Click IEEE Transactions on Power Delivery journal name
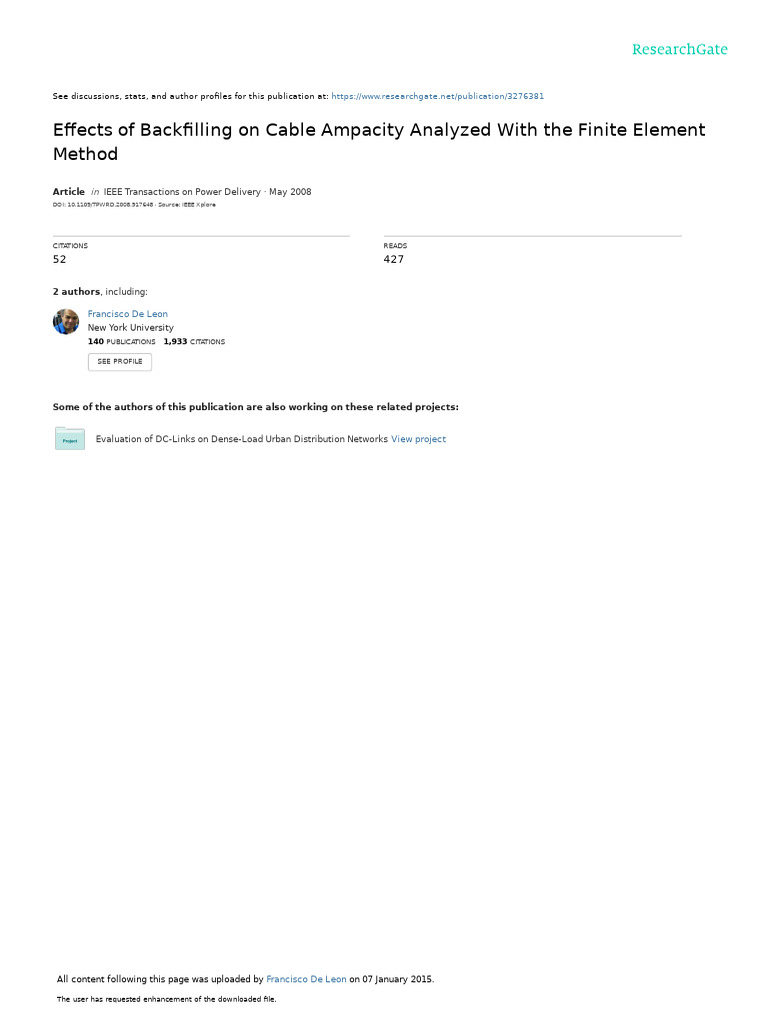 [x=182, y=191]
